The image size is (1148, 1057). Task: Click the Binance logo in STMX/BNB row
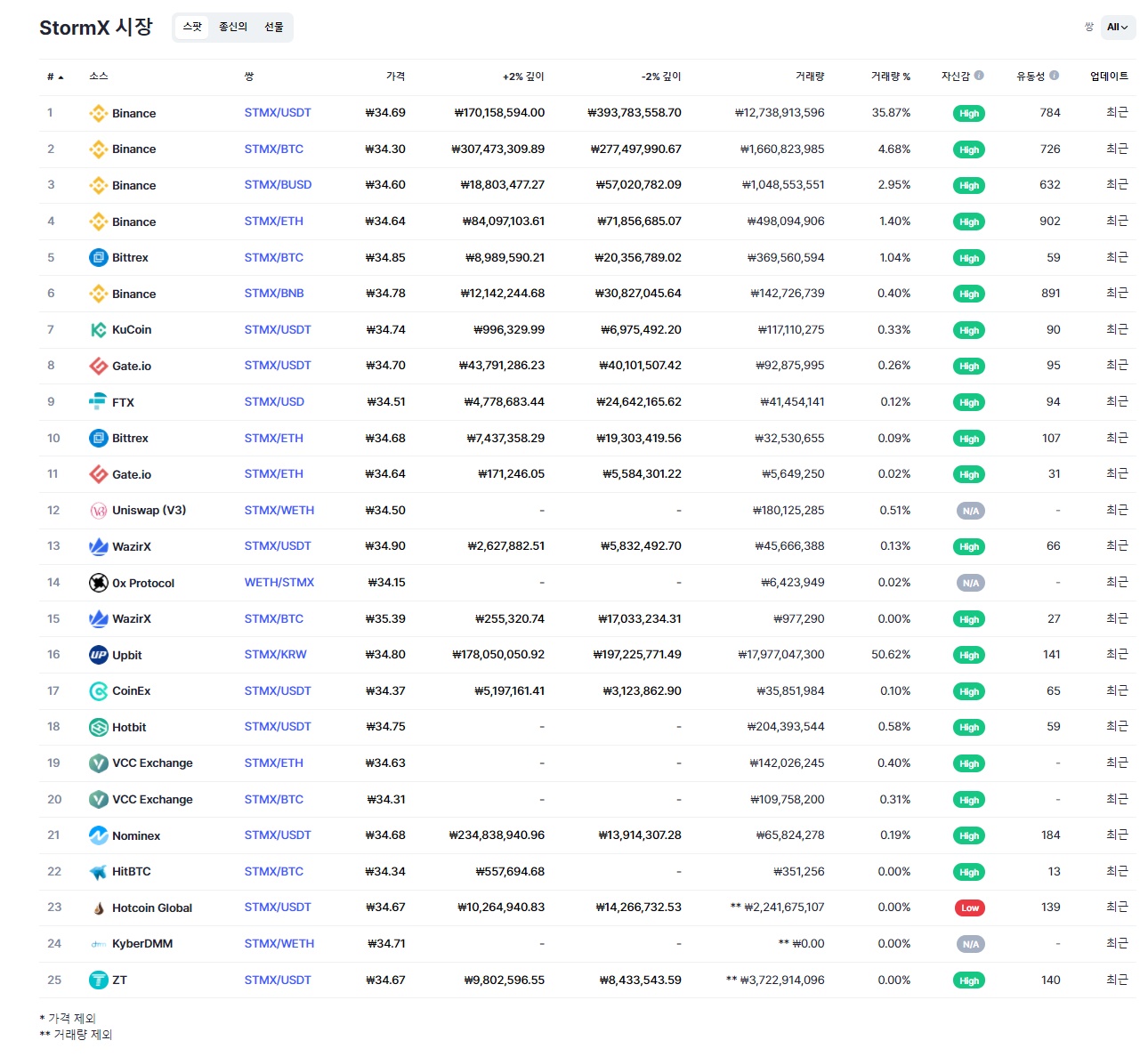click(99, 294)
